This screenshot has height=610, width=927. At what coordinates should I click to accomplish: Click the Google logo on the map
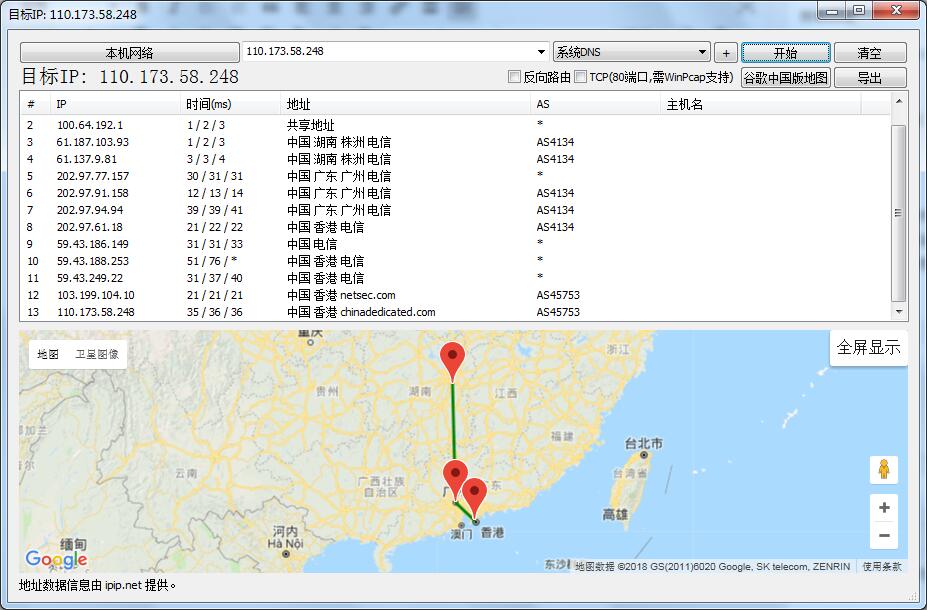(x=57, y=559)
